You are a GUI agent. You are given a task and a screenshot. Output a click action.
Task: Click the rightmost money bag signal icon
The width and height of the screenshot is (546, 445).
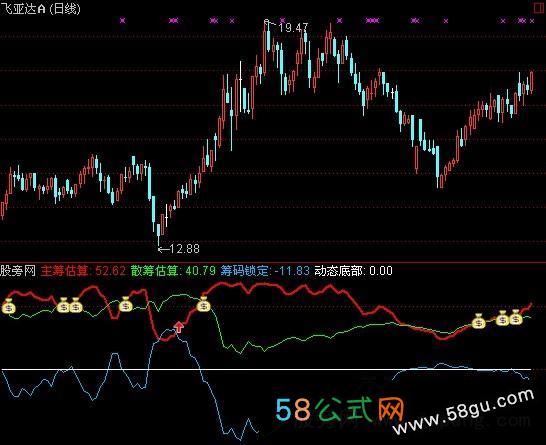click(516, 317)
